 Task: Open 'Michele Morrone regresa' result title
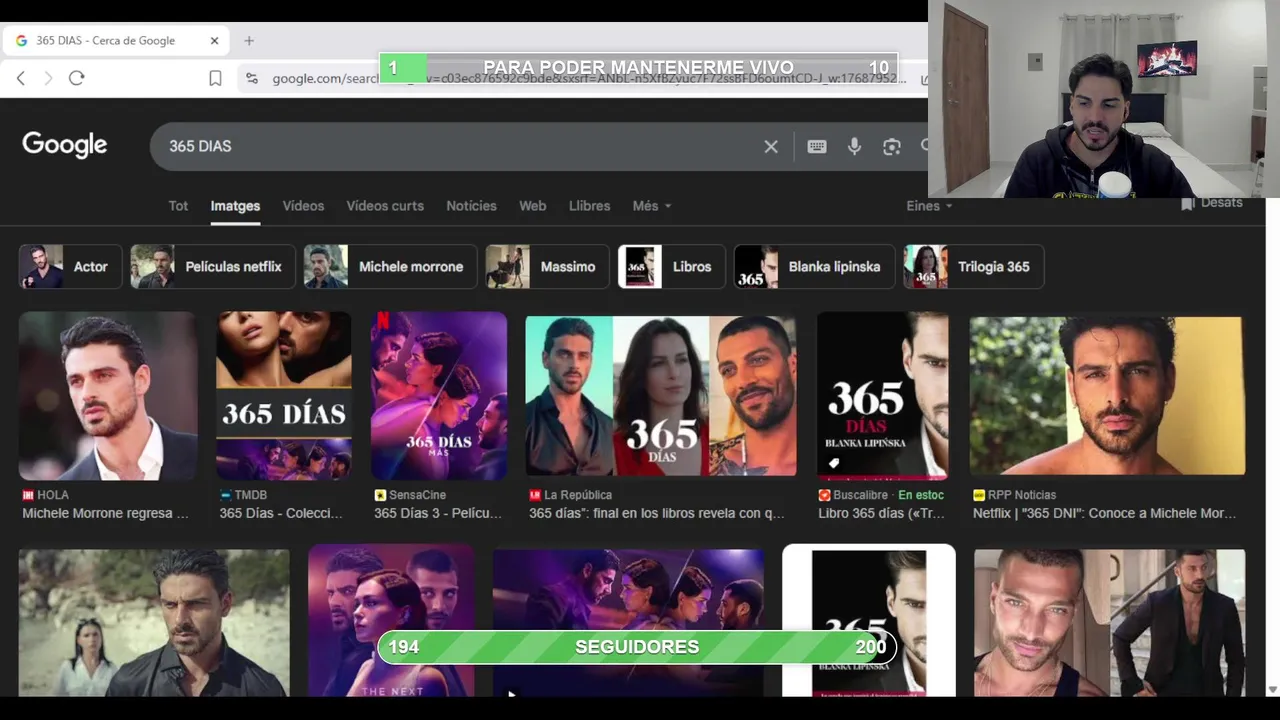click(x=105, y=514)
